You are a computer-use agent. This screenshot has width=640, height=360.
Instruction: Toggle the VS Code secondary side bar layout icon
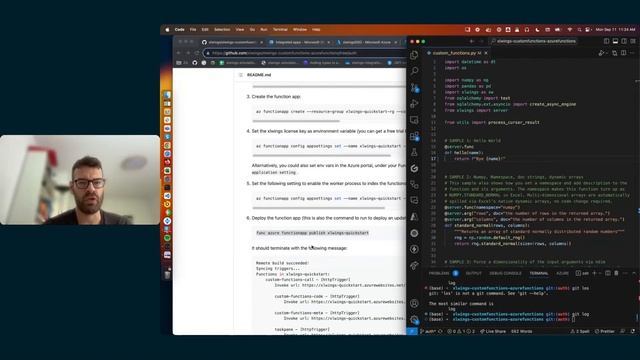(x=624, y=41)
